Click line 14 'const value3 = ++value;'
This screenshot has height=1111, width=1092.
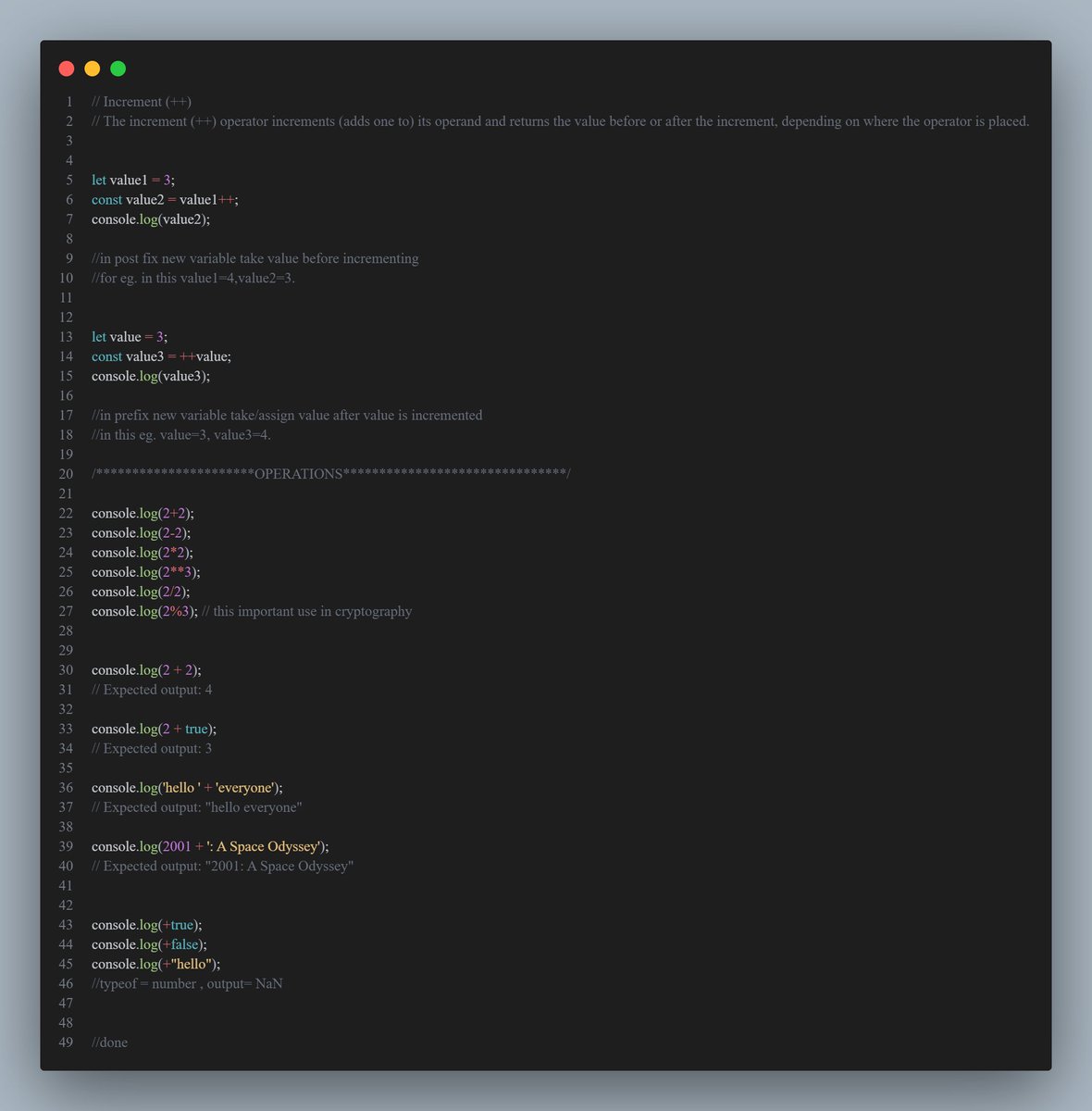coord(162,356)
